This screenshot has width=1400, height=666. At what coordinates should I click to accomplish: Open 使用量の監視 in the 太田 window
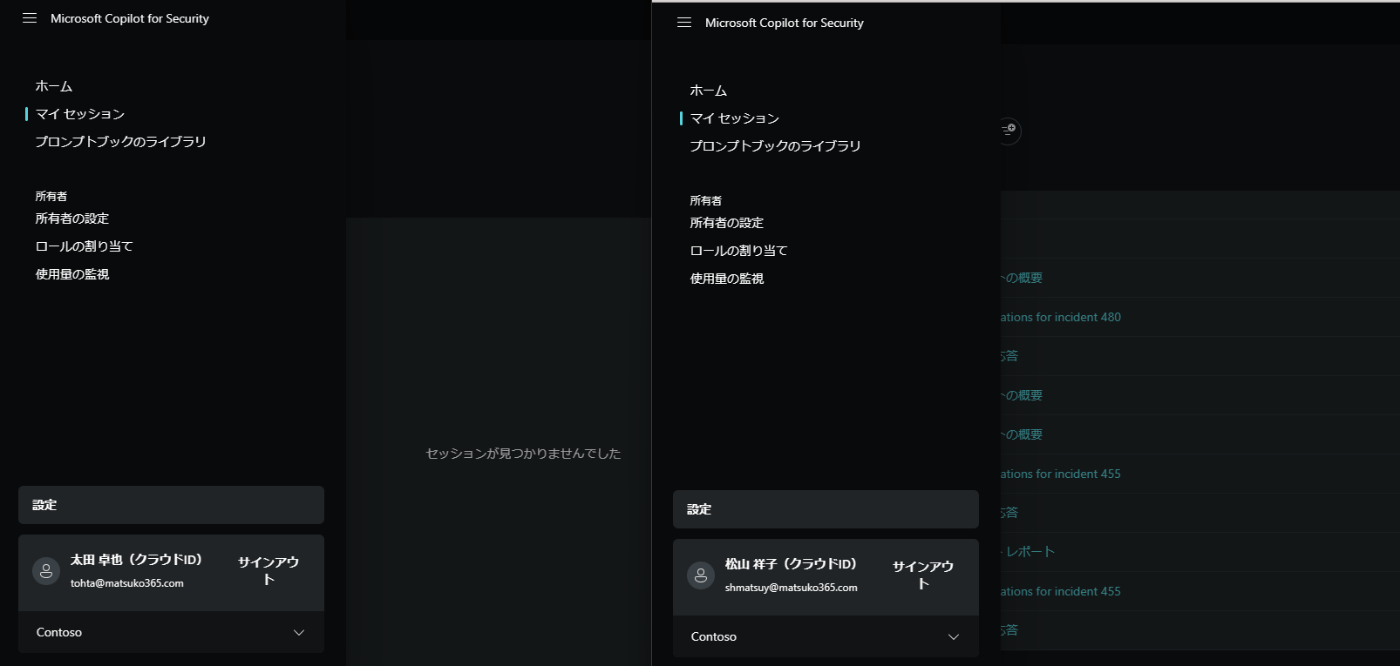coord(72,274)
